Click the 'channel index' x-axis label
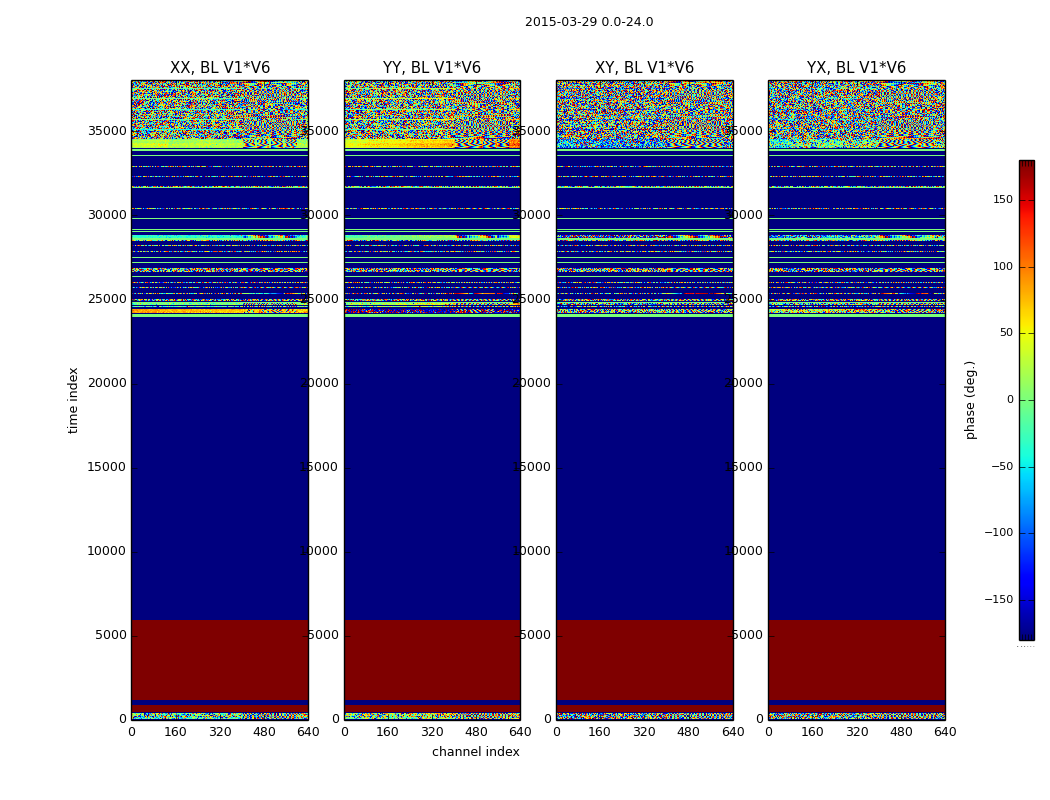Screen dimensions: 1050x800 pos(475,752)
